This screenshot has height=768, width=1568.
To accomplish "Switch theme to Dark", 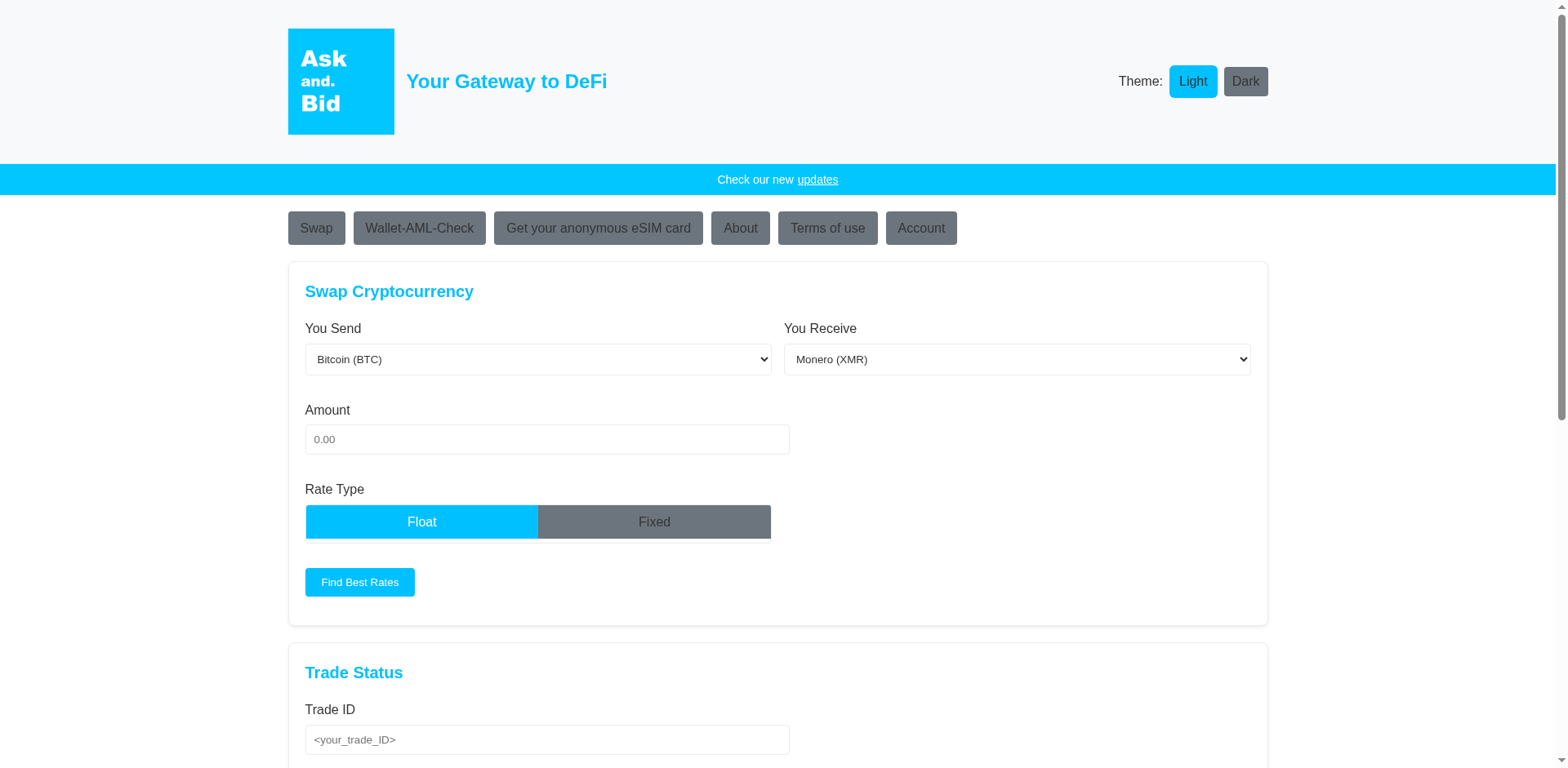I will [1245, 82].
